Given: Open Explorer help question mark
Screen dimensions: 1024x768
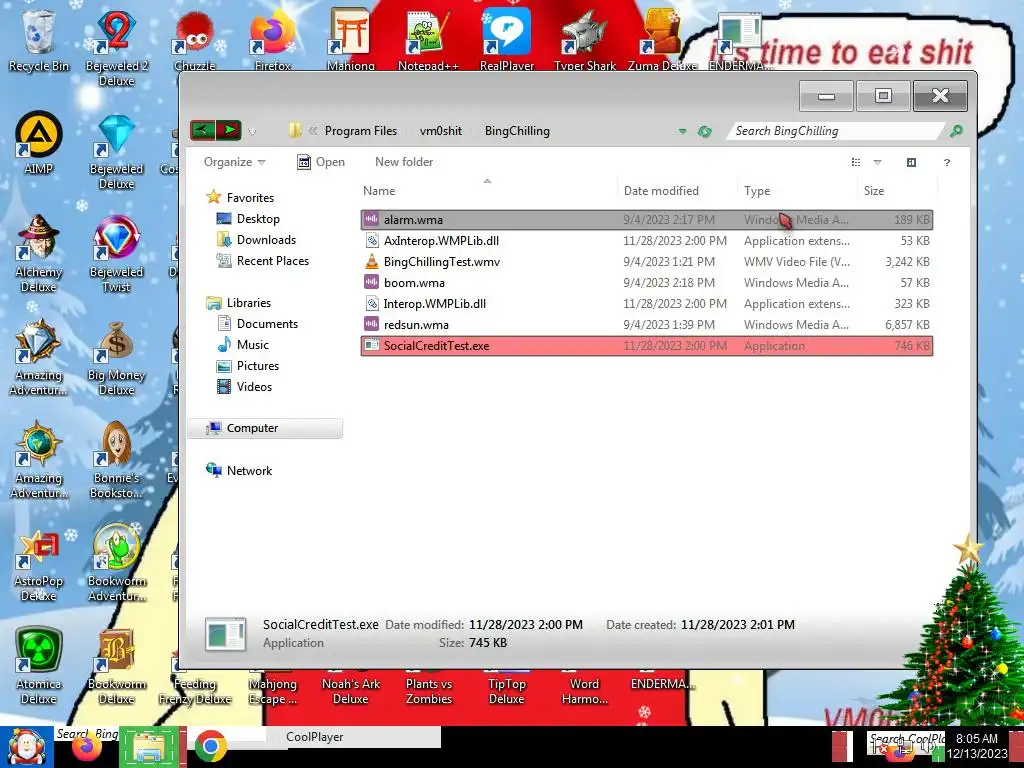Looking at the screenshot, I should point(946,162).
